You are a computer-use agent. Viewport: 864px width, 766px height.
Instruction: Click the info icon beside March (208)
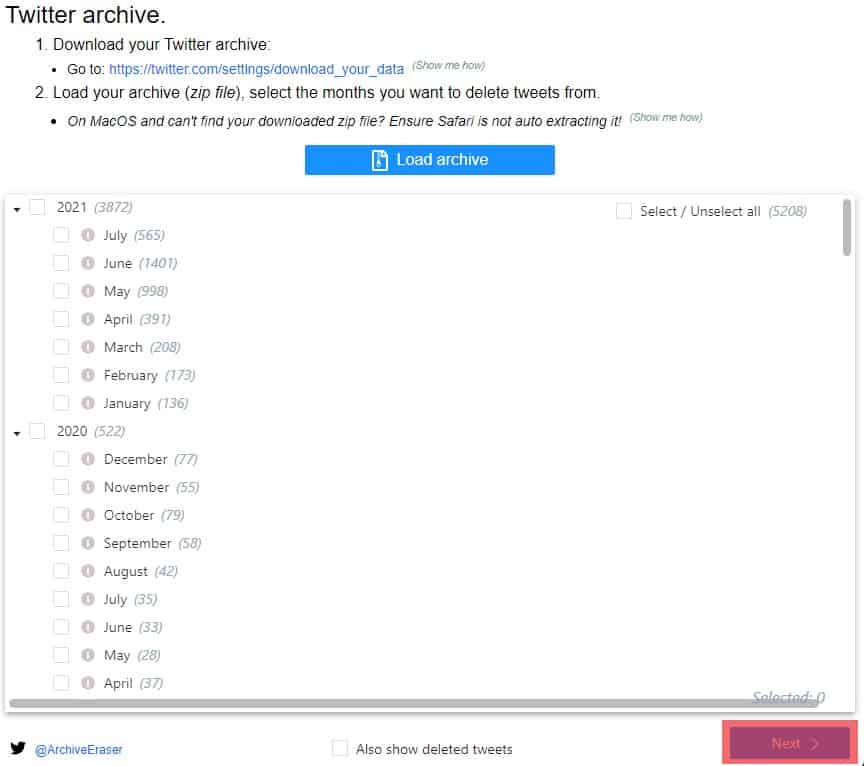(88, 347)
